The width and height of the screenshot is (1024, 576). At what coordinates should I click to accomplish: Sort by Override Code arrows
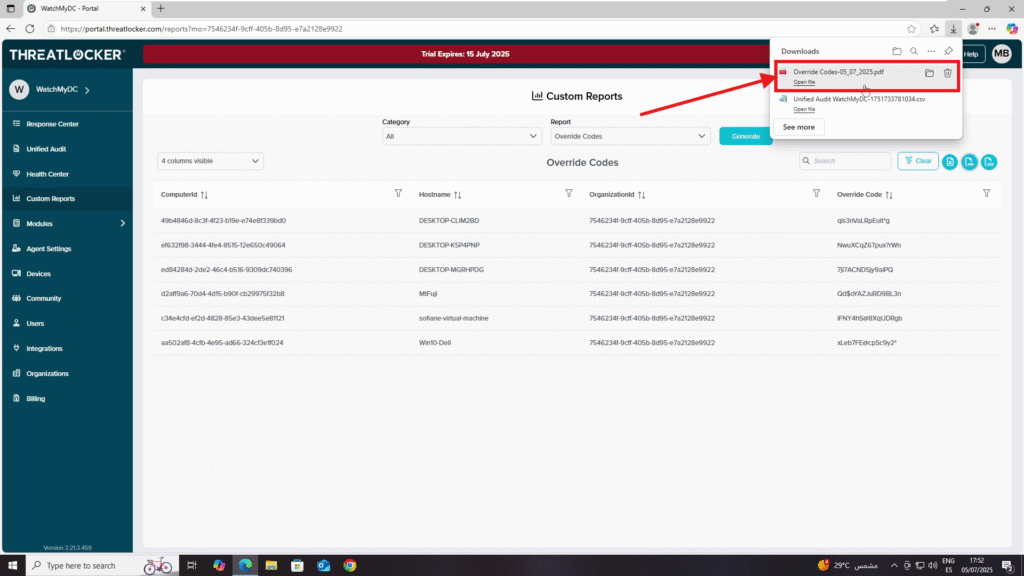889,195
